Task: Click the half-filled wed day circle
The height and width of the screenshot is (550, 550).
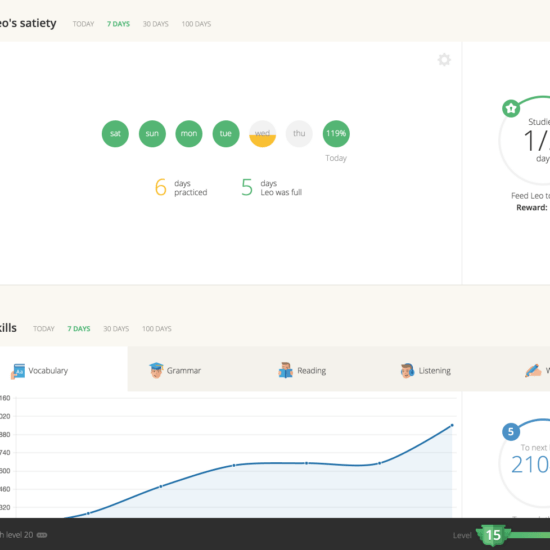Action: coord(262,134)
